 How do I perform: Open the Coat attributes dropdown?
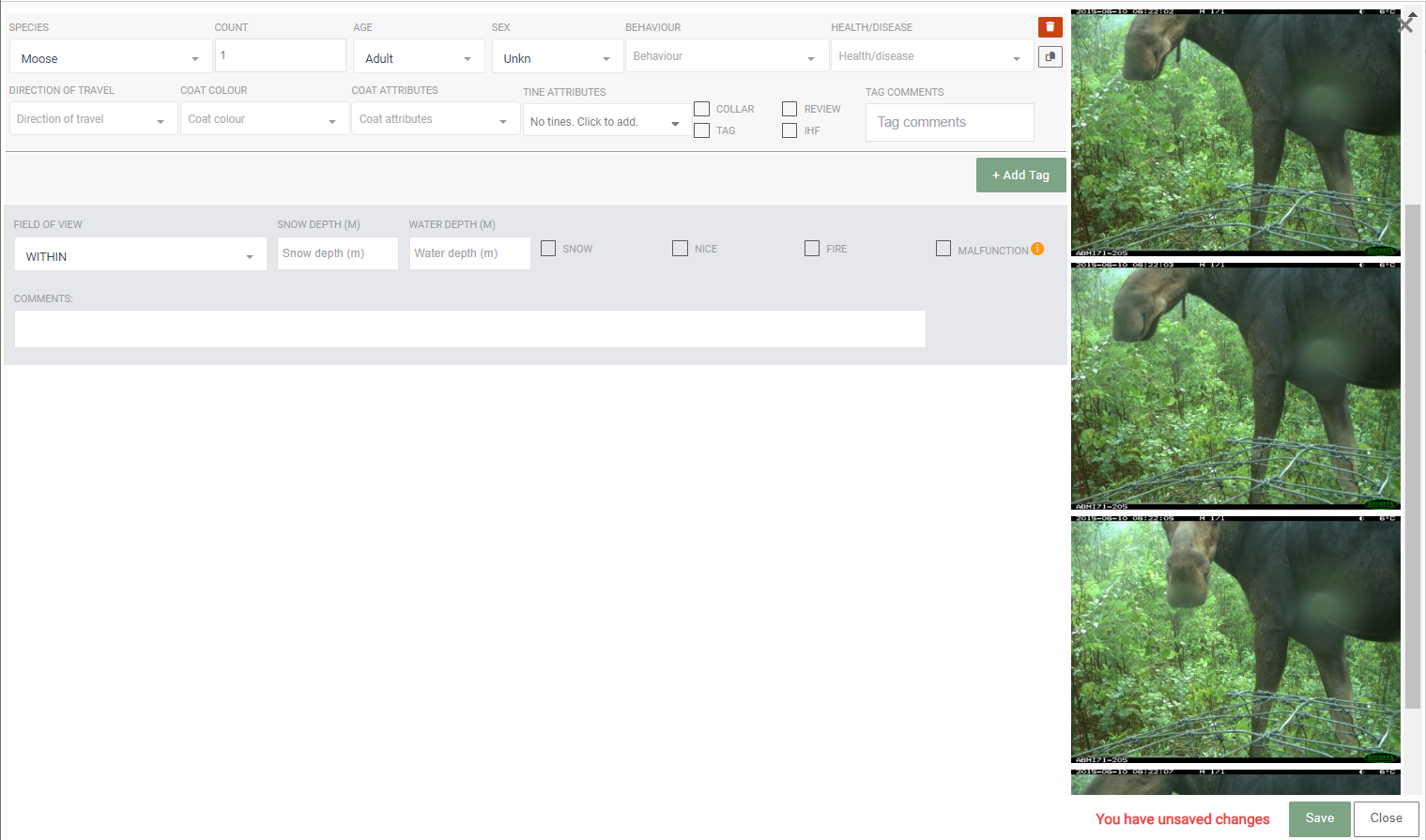[x=436, y=118]
